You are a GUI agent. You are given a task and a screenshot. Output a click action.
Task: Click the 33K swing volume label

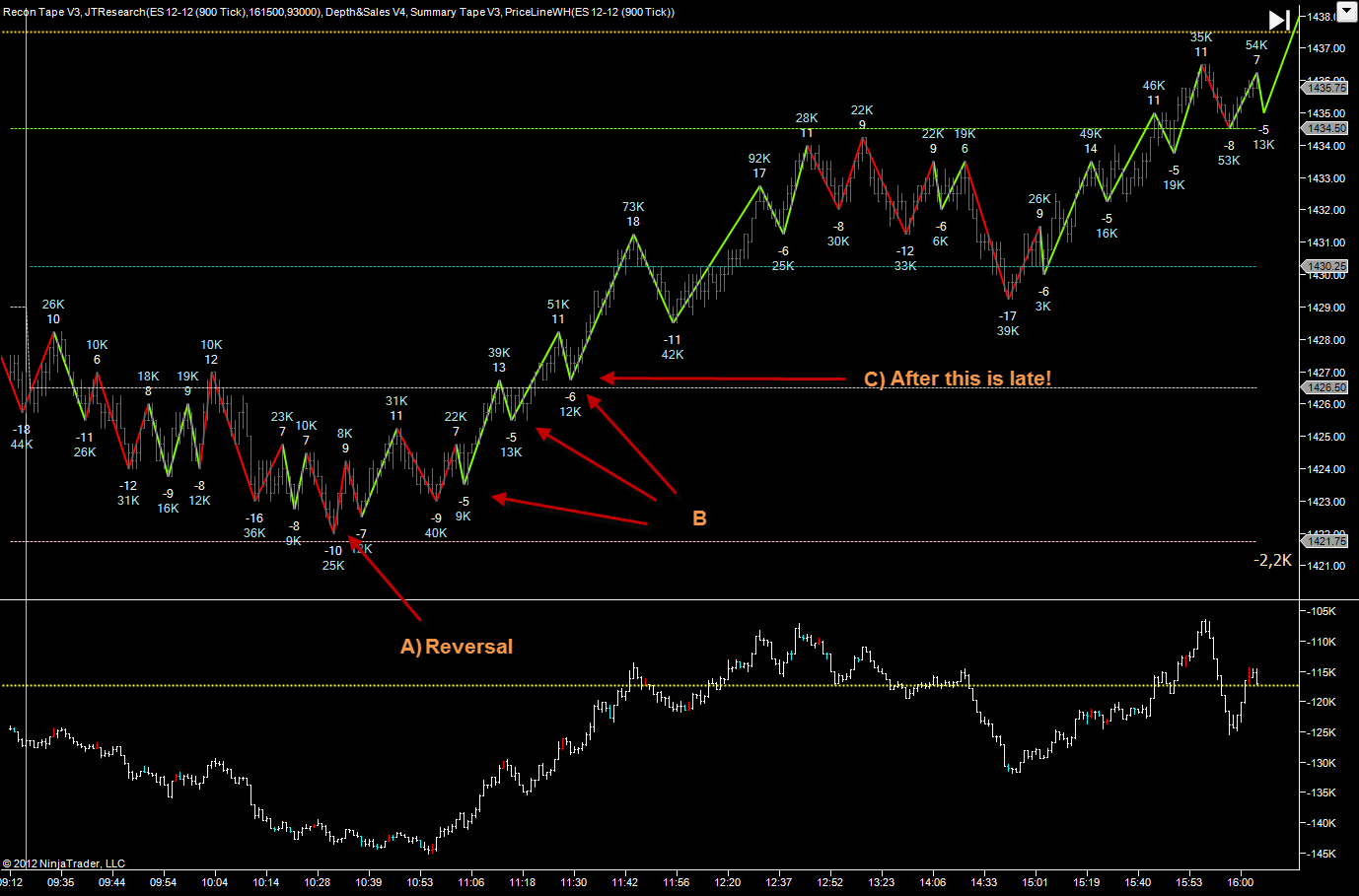[905, 266]
